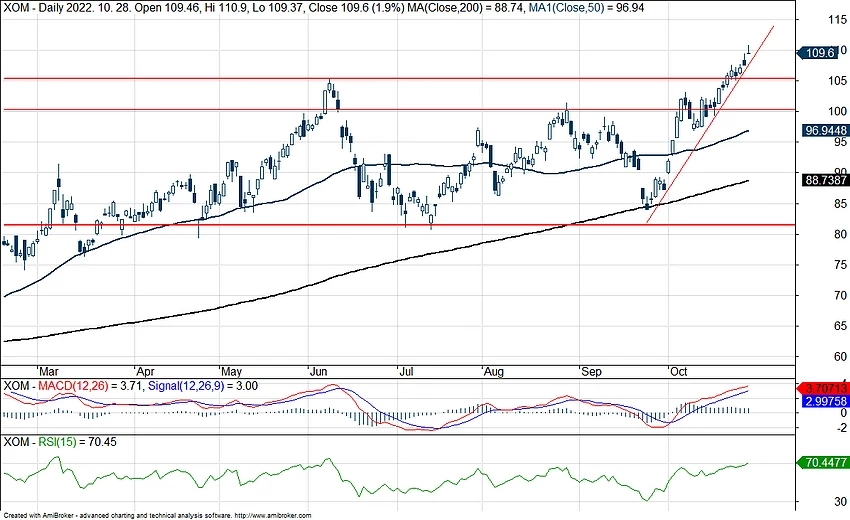This screenshot has width=850, height=520.
Task: Click the Jul label on the date axis
Action: [x=406, y=371]
